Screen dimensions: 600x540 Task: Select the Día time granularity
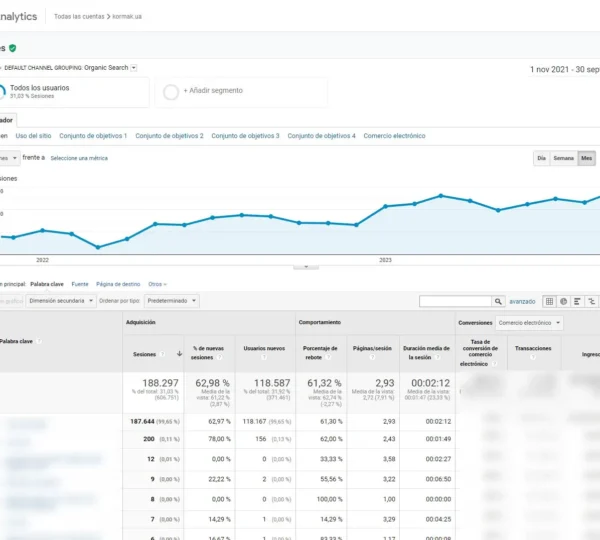point(541,158)
